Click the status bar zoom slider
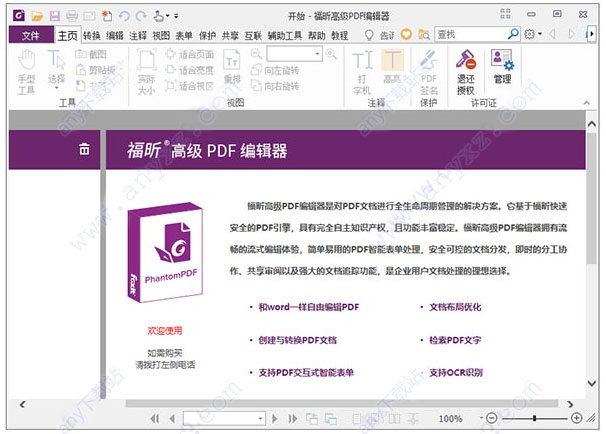 pos(534,418)
